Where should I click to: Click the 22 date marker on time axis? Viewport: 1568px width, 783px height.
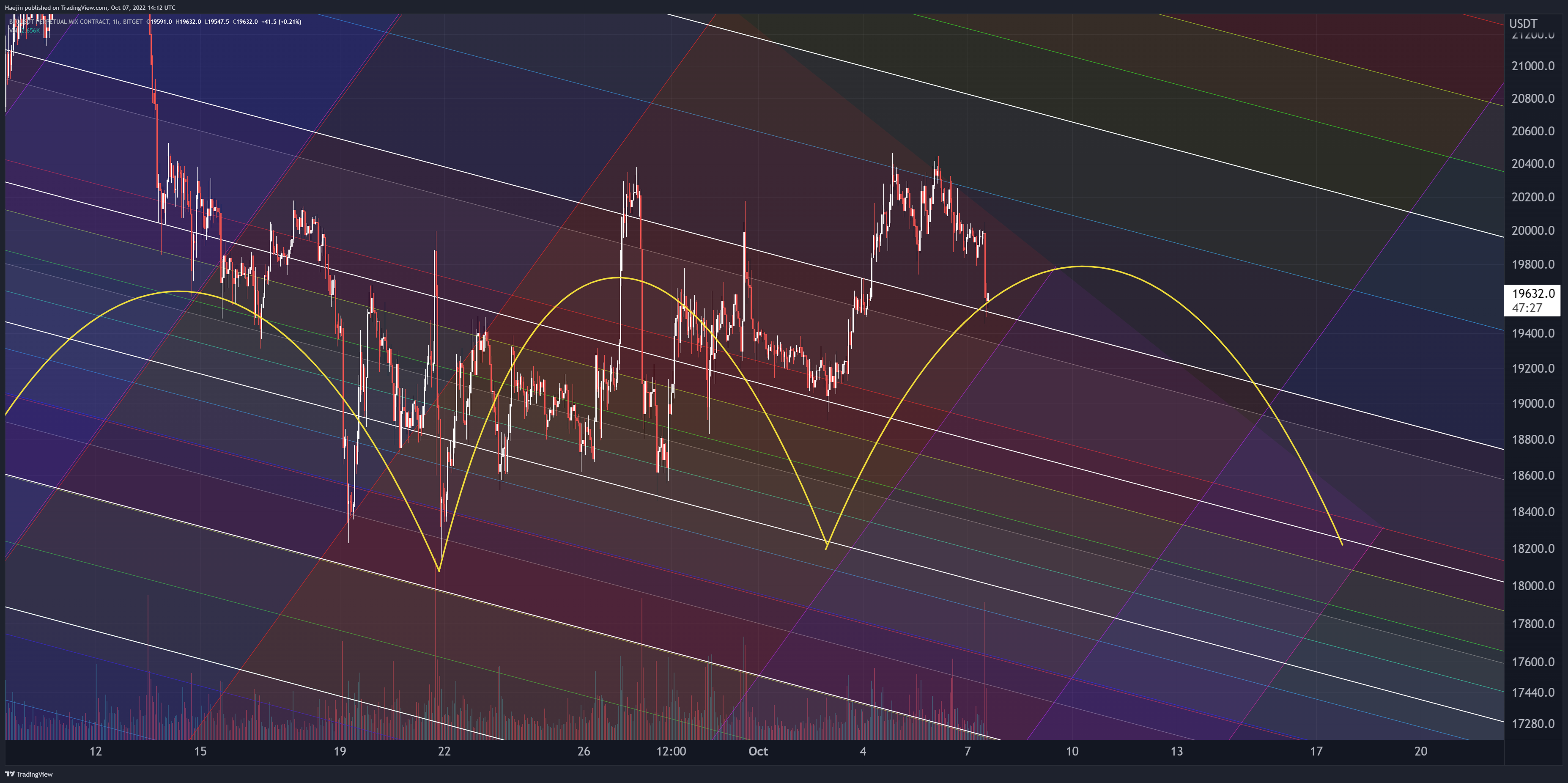pos(444,751)
